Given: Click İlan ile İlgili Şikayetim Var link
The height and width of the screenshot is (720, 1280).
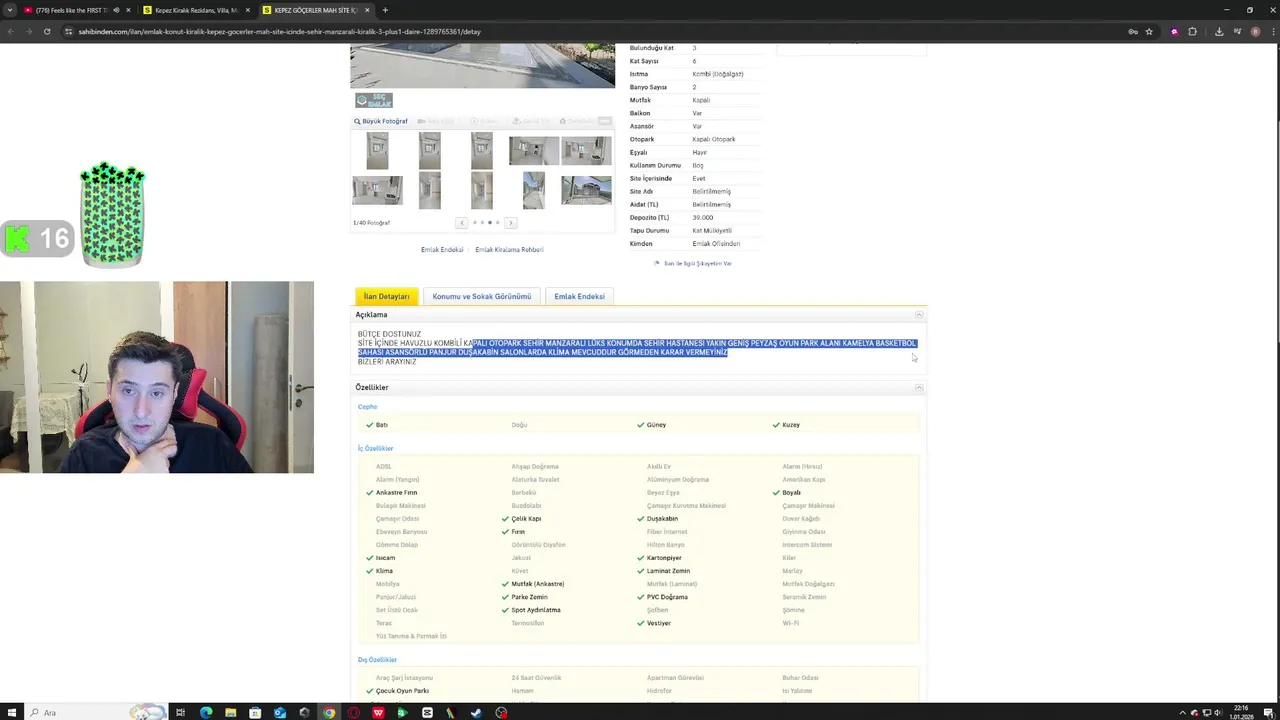Looking at the screenshot, I should pyautogui.click(x=698, y=263).
